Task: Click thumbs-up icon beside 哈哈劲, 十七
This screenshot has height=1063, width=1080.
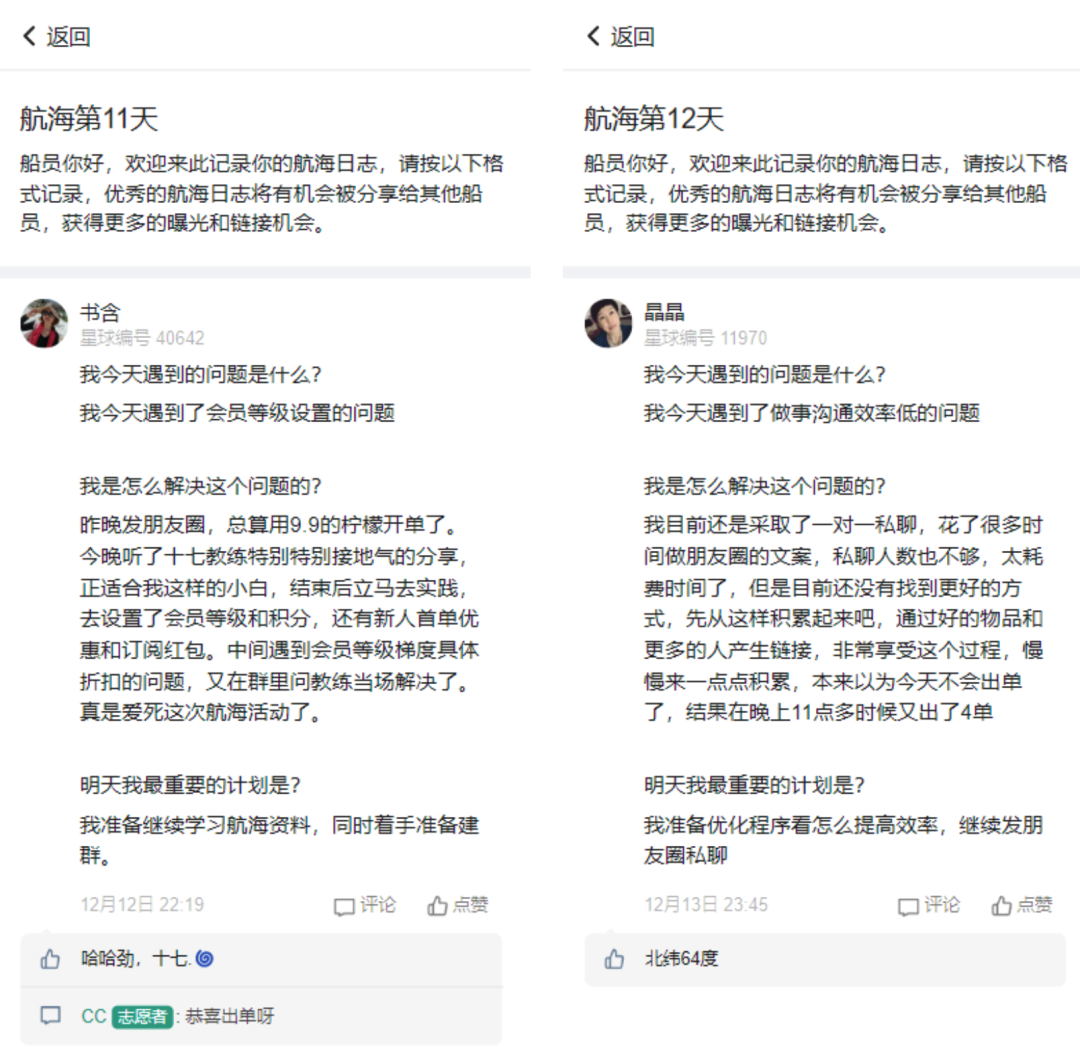Action: click(50, 958)
